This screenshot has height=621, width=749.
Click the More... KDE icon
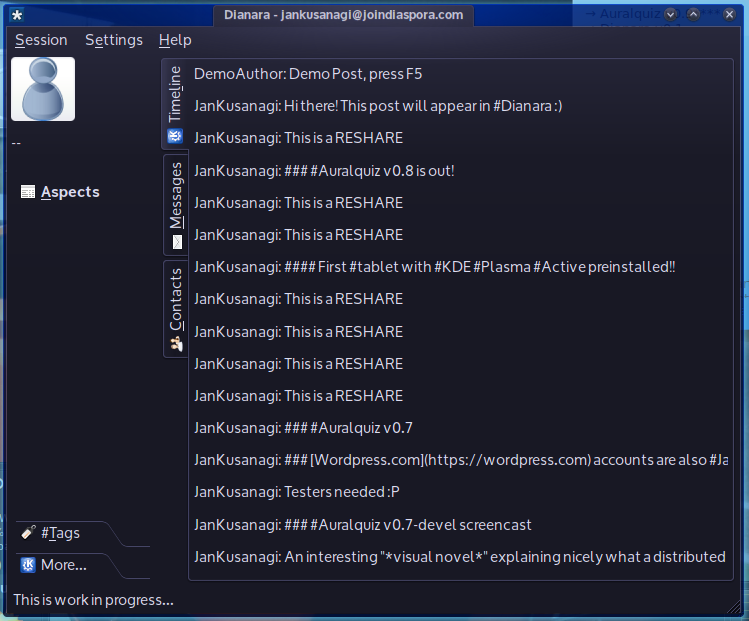tap(28, 565)
